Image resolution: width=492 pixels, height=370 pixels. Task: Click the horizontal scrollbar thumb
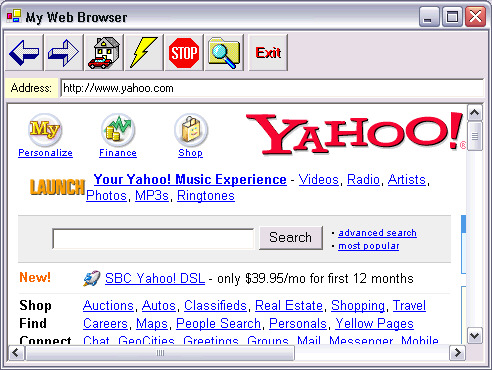tap(160, 353)
